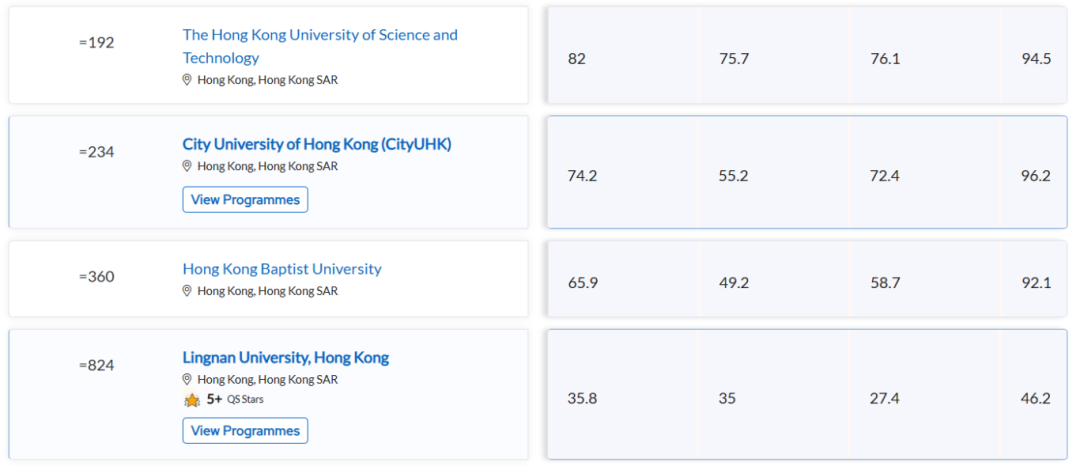The height and width of the screenshot is (466, 1080).
Task: Select the =360 rank cell
Action: pos(96,277)
